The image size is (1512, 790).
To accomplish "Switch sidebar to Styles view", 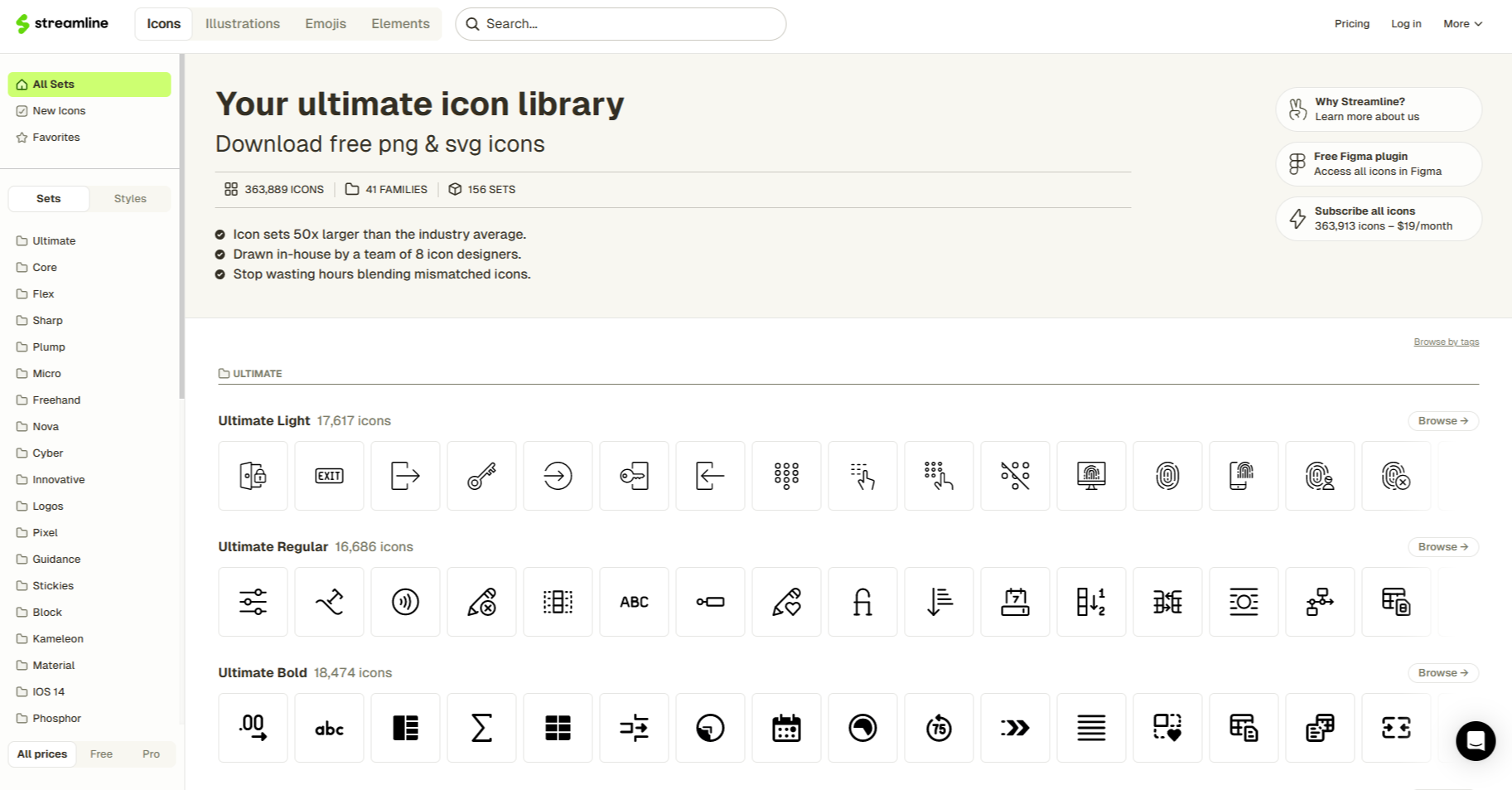I will coord(130,199).
